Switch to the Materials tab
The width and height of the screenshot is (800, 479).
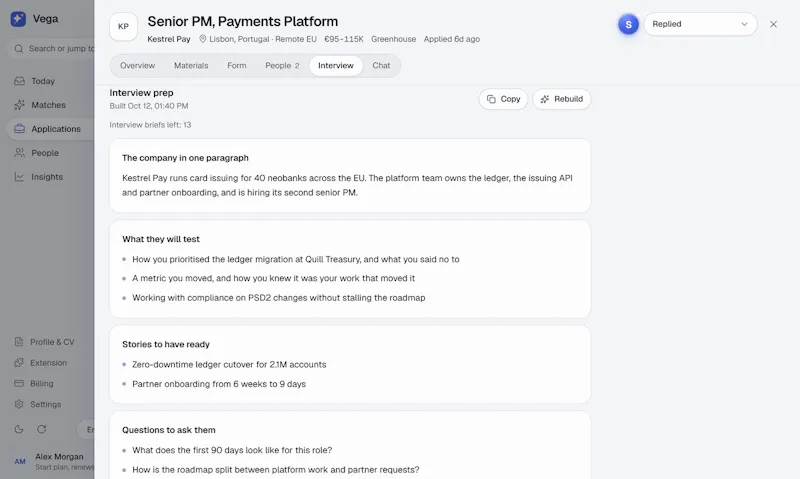[191, 66]
